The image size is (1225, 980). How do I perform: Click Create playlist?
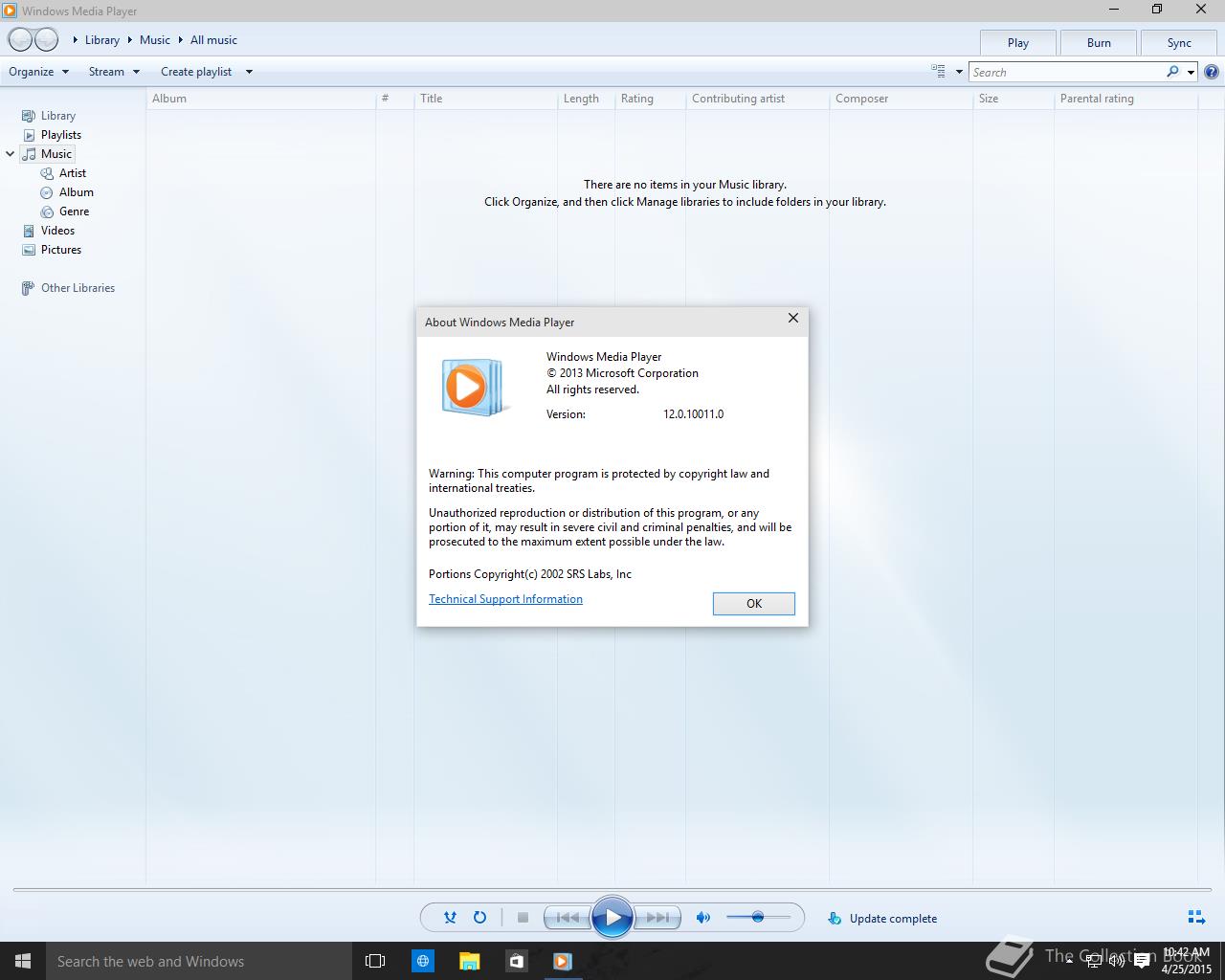[196, 72]
